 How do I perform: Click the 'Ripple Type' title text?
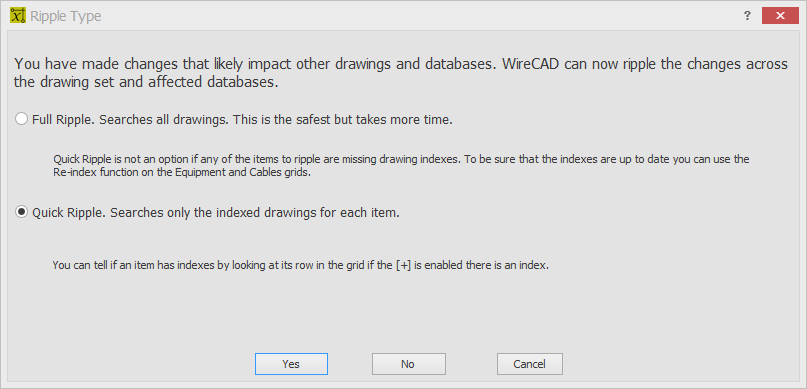65,16
